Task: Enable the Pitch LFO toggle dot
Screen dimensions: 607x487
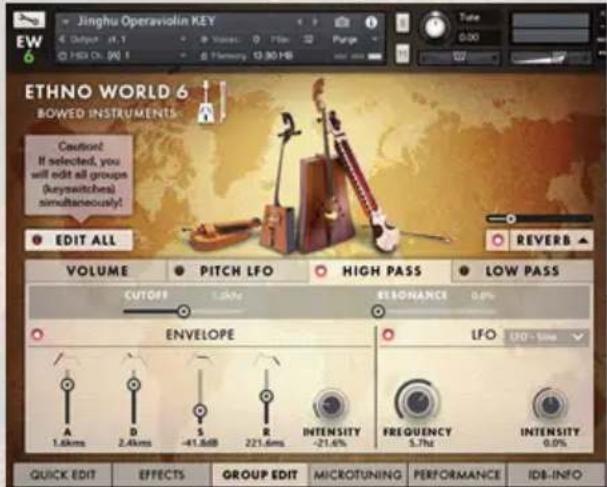Action: (179, 271)
